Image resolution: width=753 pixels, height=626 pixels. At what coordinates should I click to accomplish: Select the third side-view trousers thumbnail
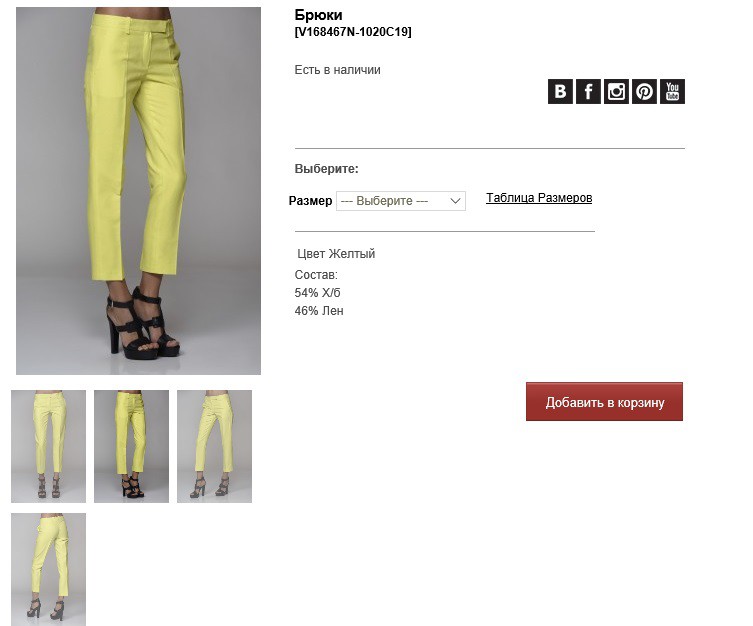click(x=214, y=446)
